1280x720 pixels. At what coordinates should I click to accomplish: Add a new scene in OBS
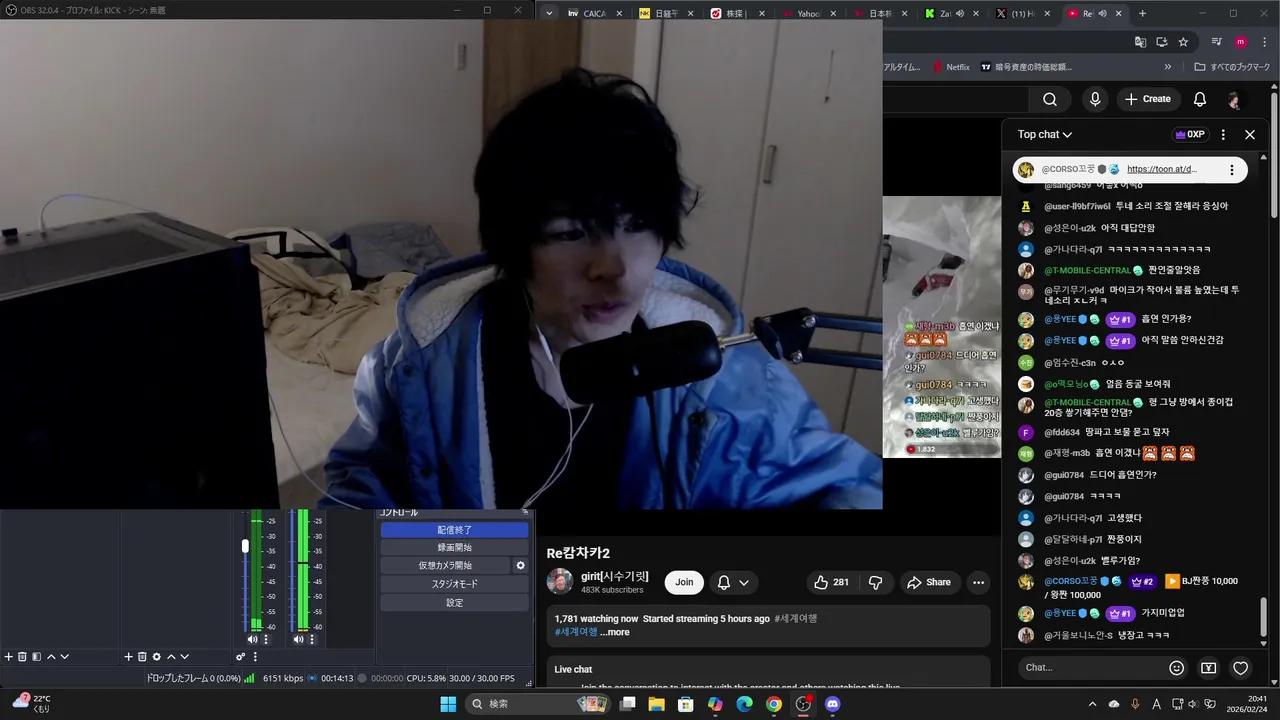coord(9,657)
